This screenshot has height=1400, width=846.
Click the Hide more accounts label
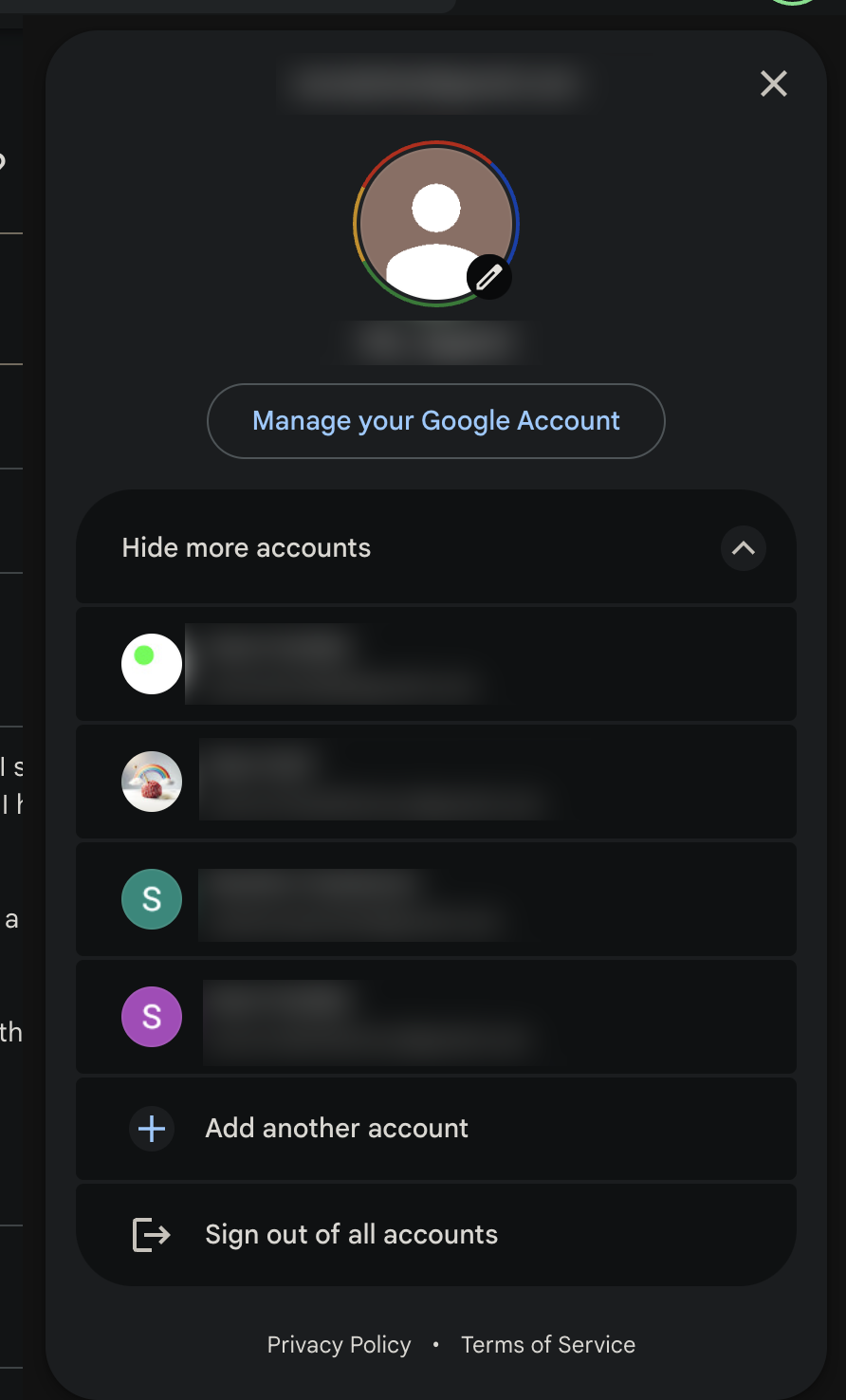tap(247, 548)
